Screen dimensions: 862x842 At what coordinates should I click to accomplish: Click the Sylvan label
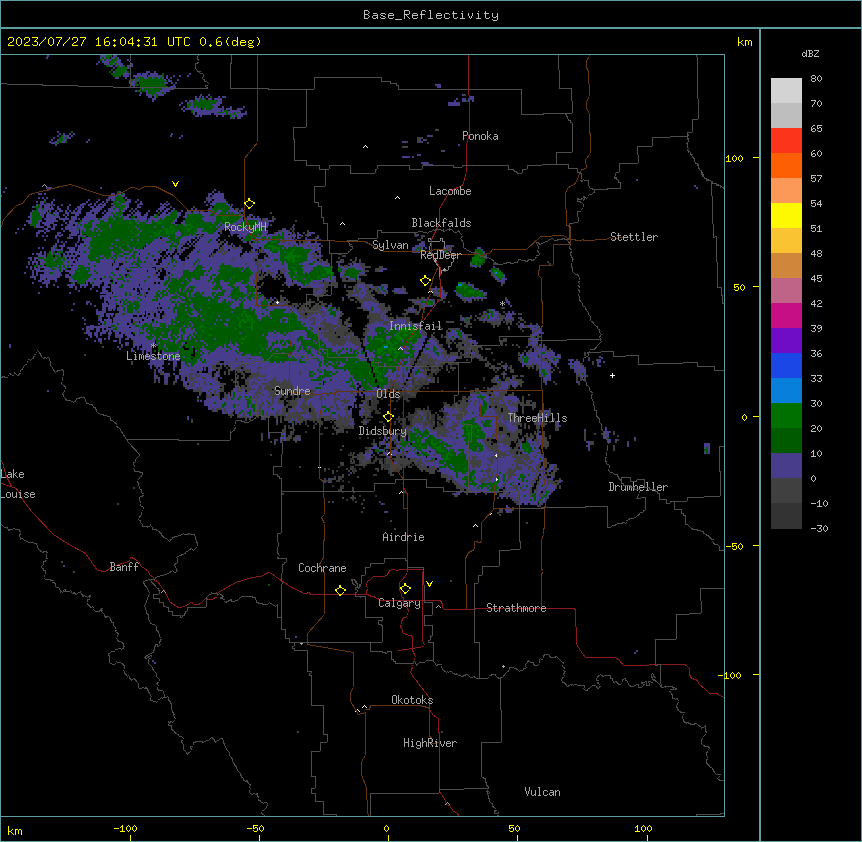point(390,245)
